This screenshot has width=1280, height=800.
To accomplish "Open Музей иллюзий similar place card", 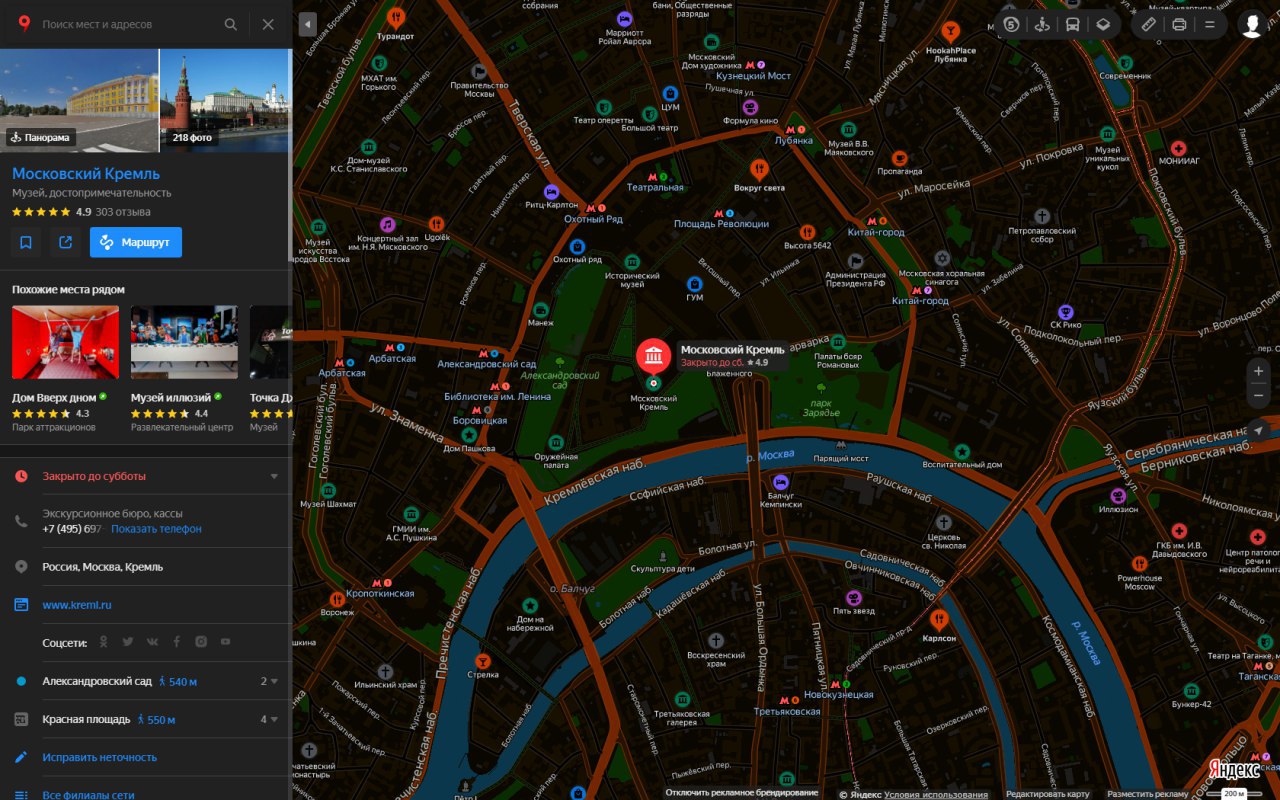I will 184,369.
